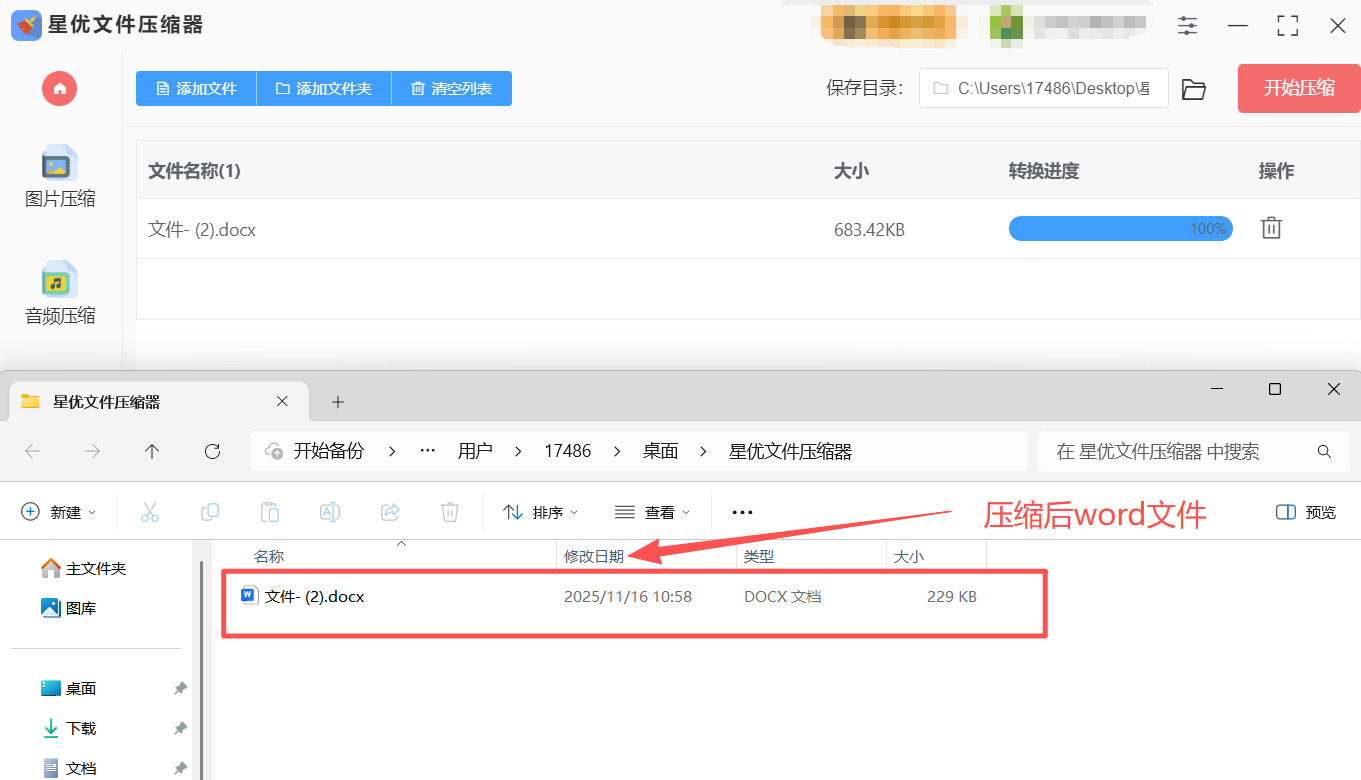Click the 添加文件夹 button
The height and width of the screenshot is (780, 1361).
[324, 88]
